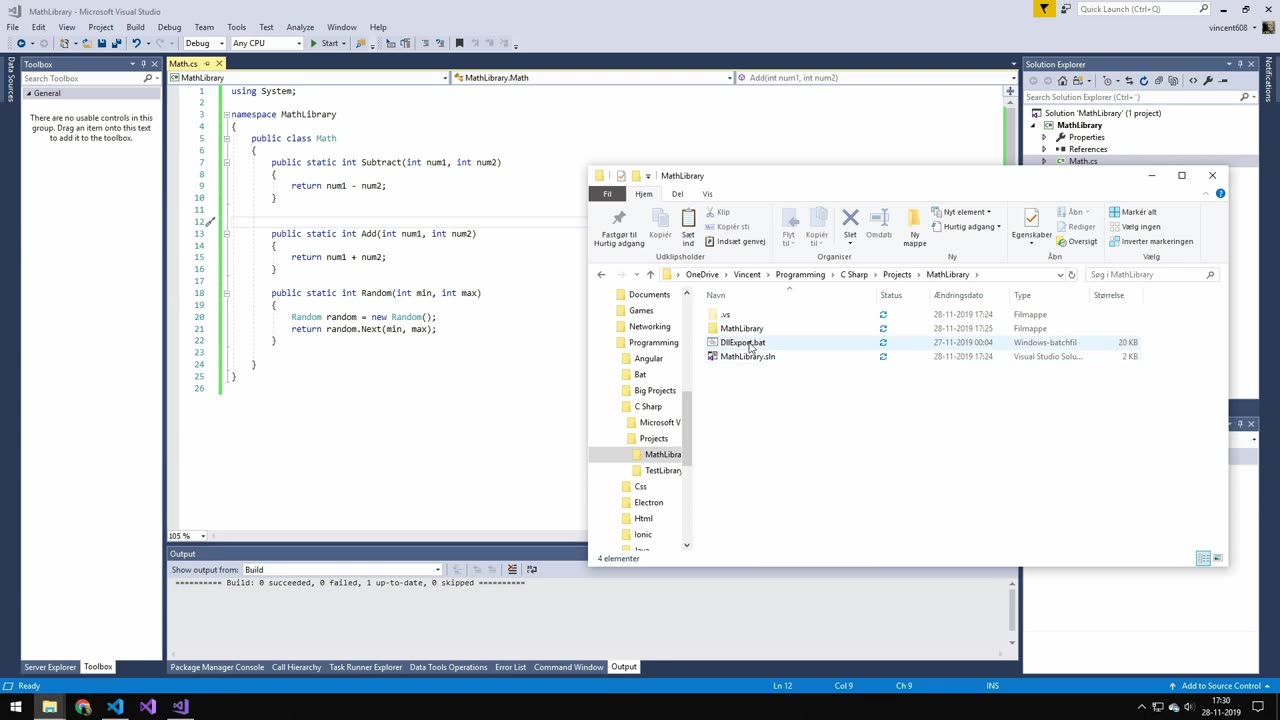Collapse the General group in Toolbox
The image size is (1280, 720).
click(28, 93)
